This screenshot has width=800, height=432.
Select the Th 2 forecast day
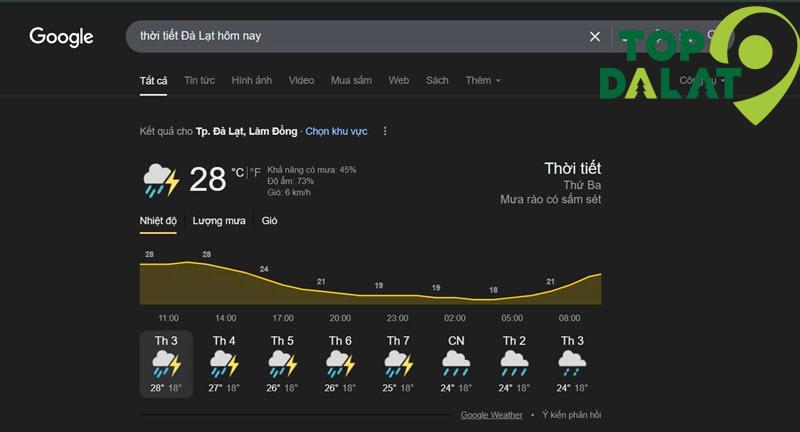click(514, 364)
